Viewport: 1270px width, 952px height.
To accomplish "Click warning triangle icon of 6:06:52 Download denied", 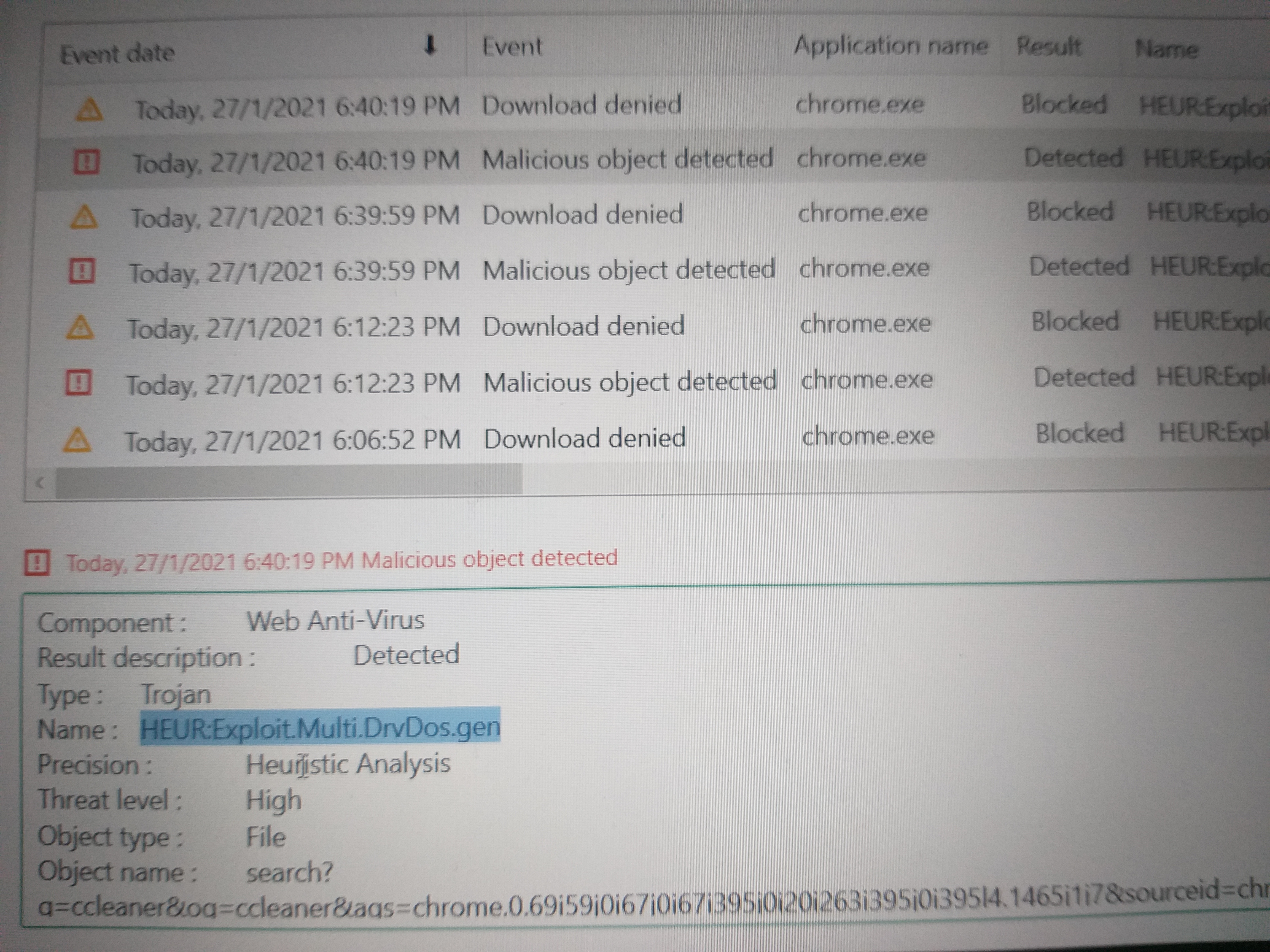I will pyautogui.click(x=77, y=441).
